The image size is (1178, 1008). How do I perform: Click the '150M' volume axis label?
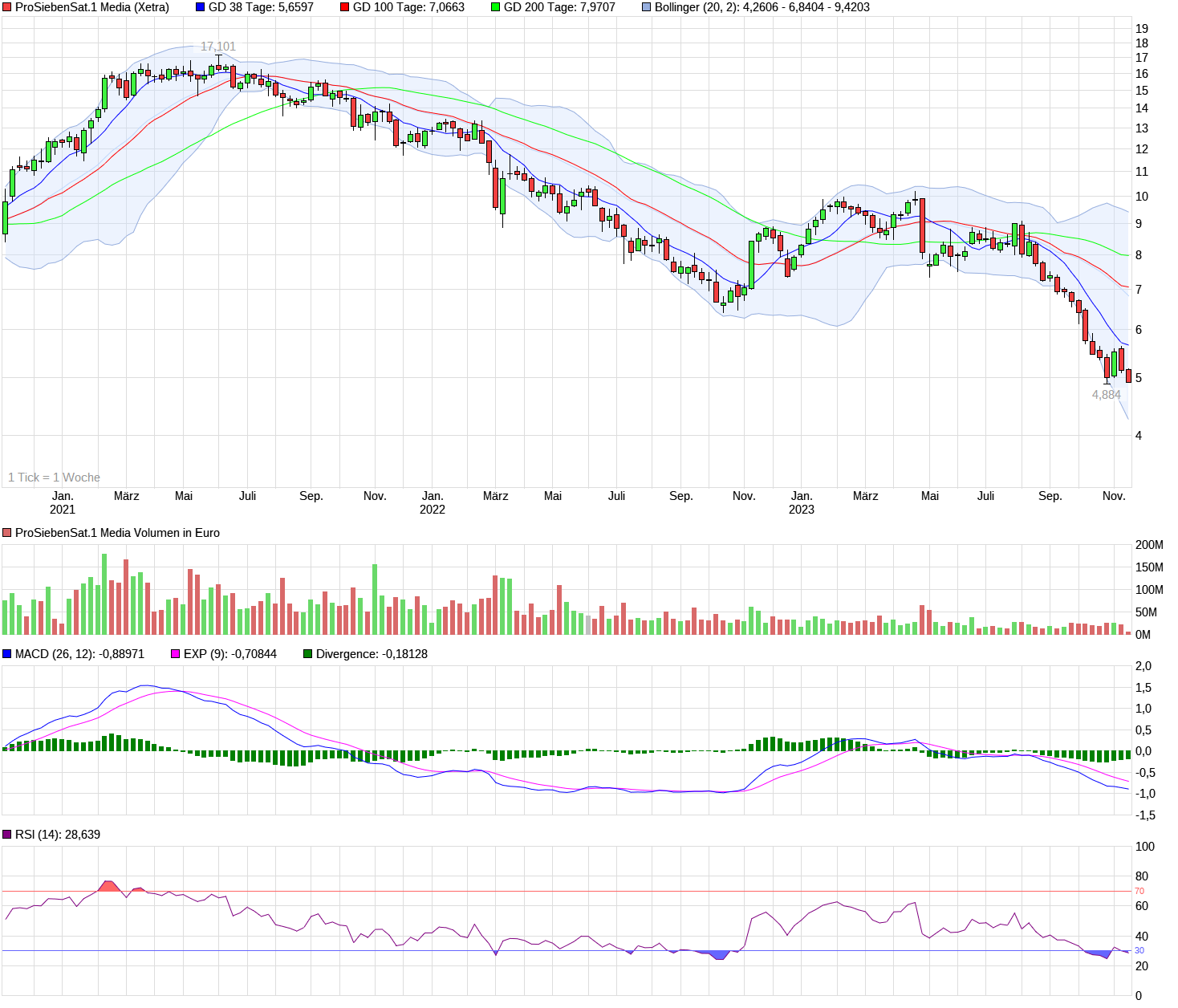coord(1149,567)
